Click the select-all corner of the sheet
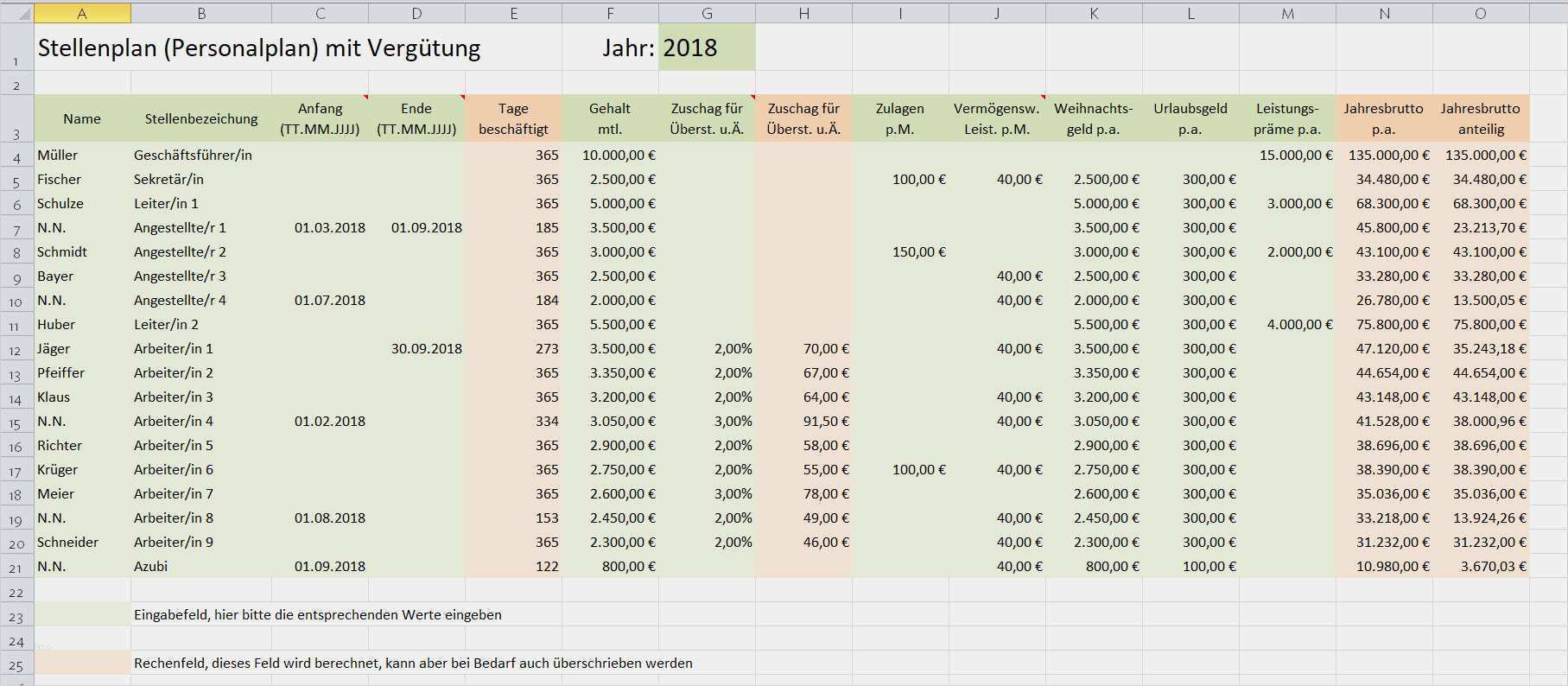The image size is (1568, 686). pyautogui.click(x=16, y=12)
